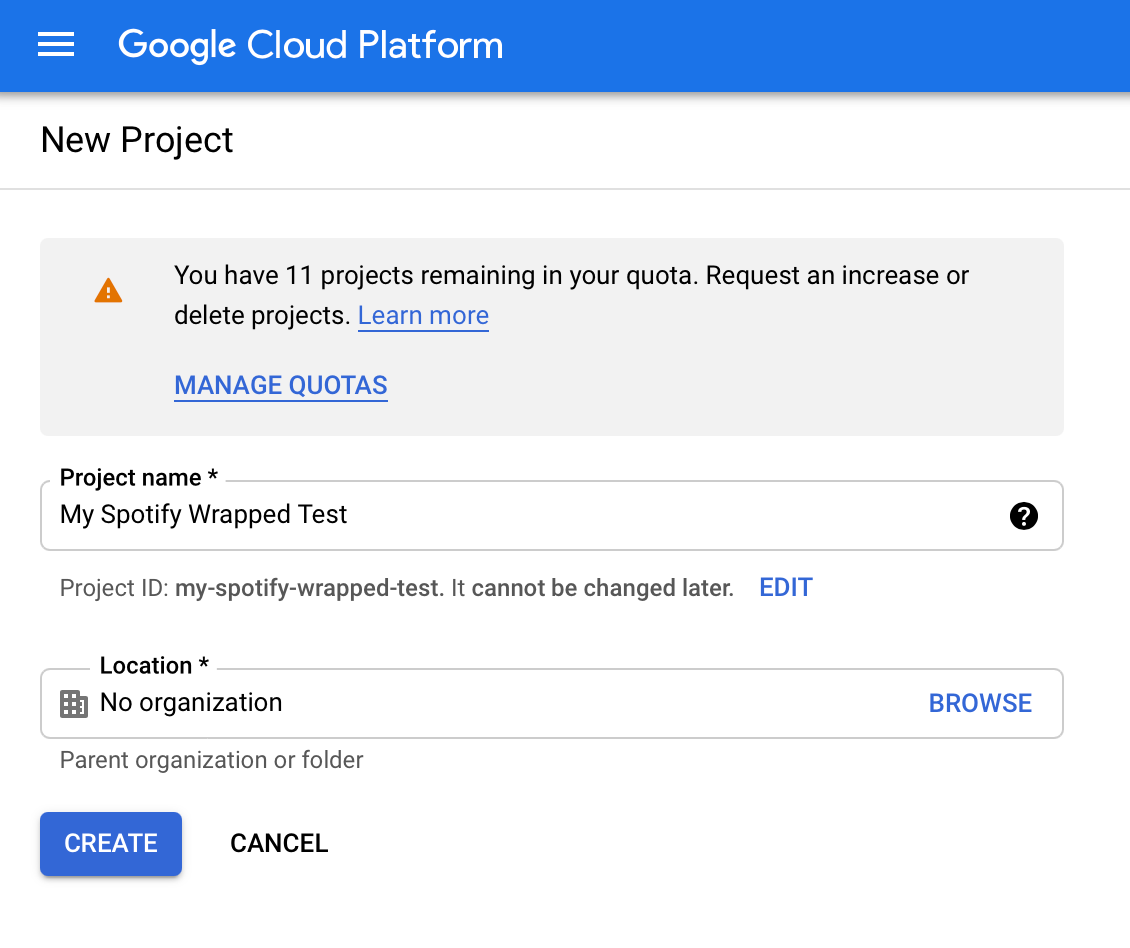
Task: Open the hamburger navigation menu
Action: coord(56,45)
